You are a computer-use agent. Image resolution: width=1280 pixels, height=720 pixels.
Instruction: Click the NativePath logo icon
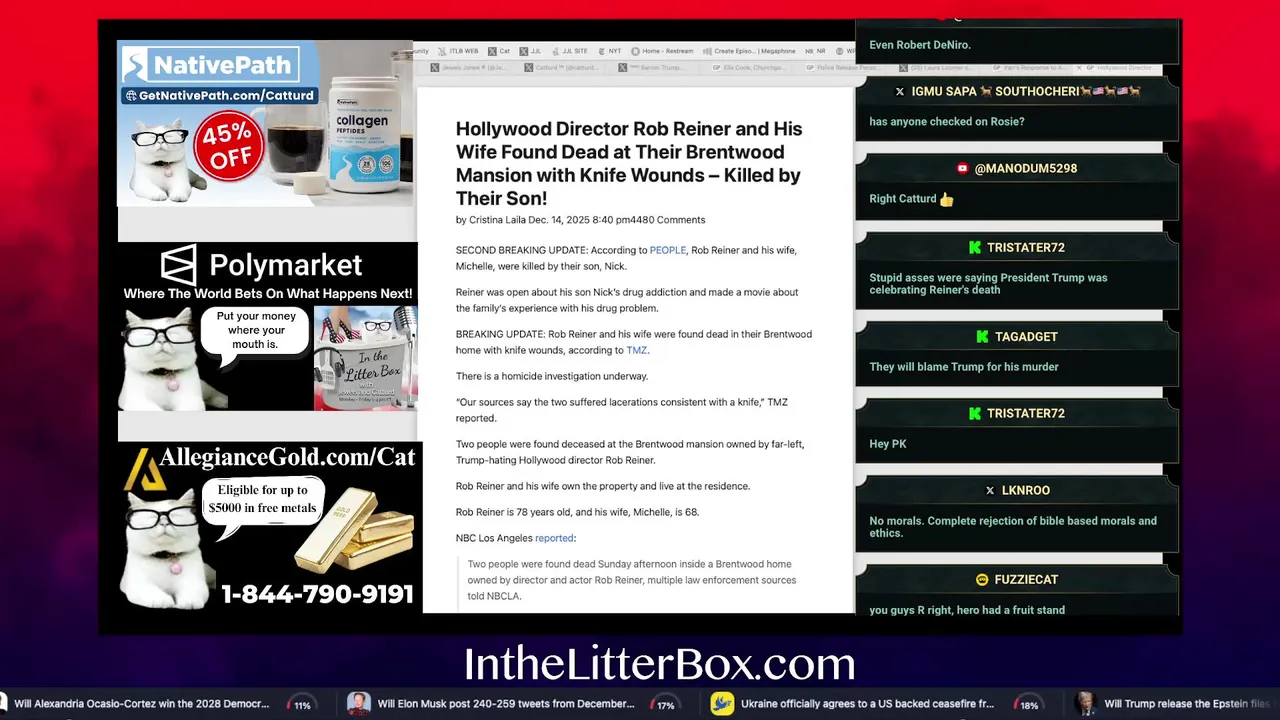point(136,66)
